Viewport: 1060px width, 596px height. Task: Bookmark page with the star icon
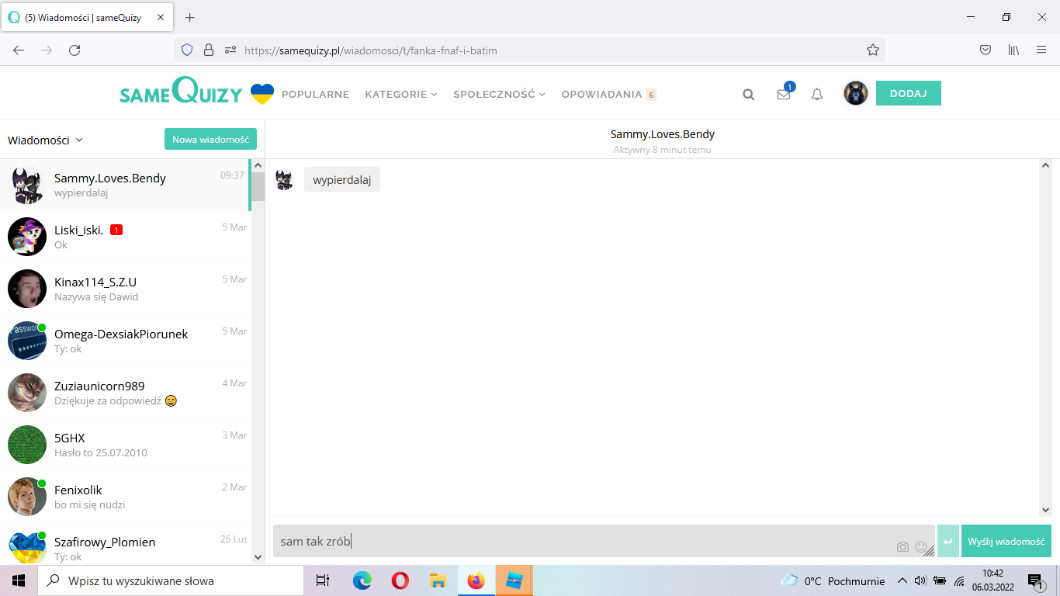pyautogui.click(x=873, y=49)
